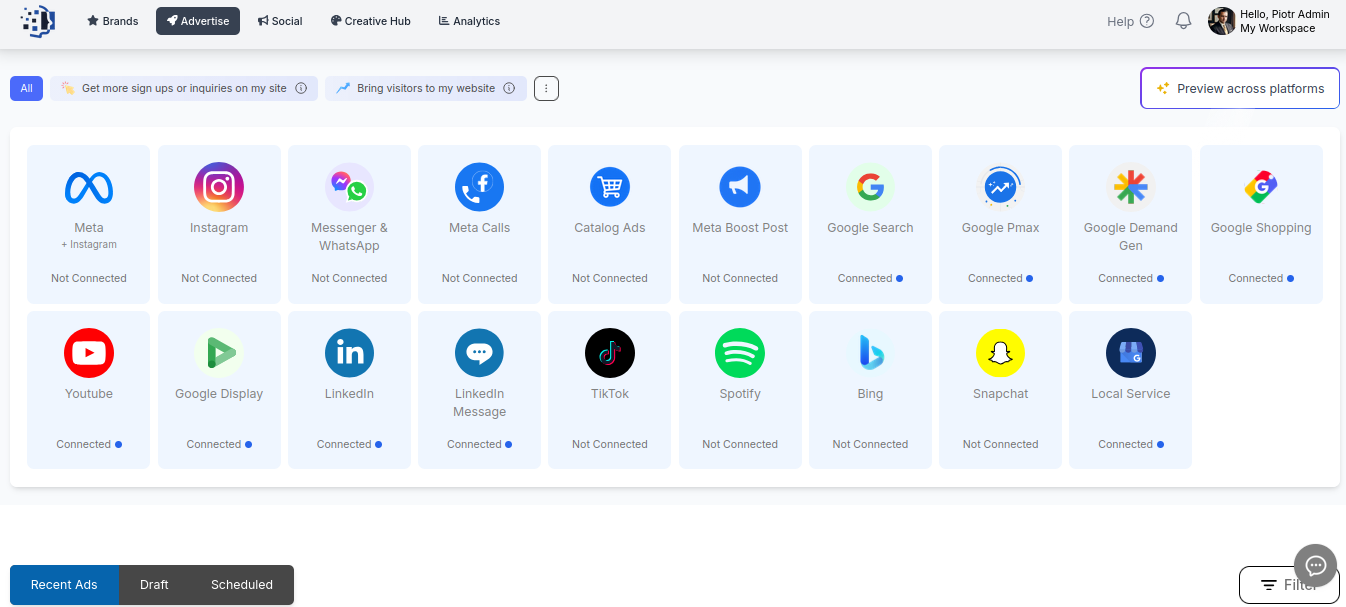Screen dimensions: 1346x607
Task: Select the Google Search platform icon
Action: tap(870, 187)
